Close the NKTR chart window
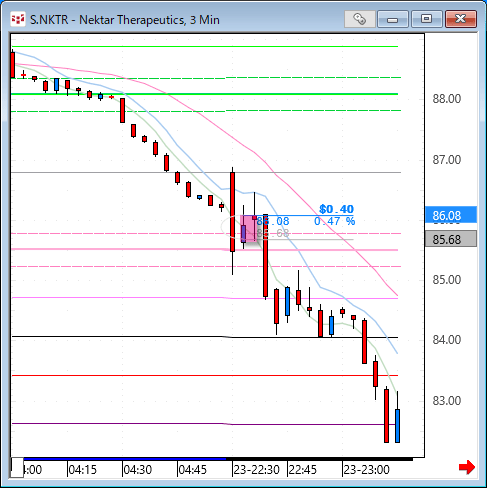This screenshot has height=488, width=487. (461, 19)
